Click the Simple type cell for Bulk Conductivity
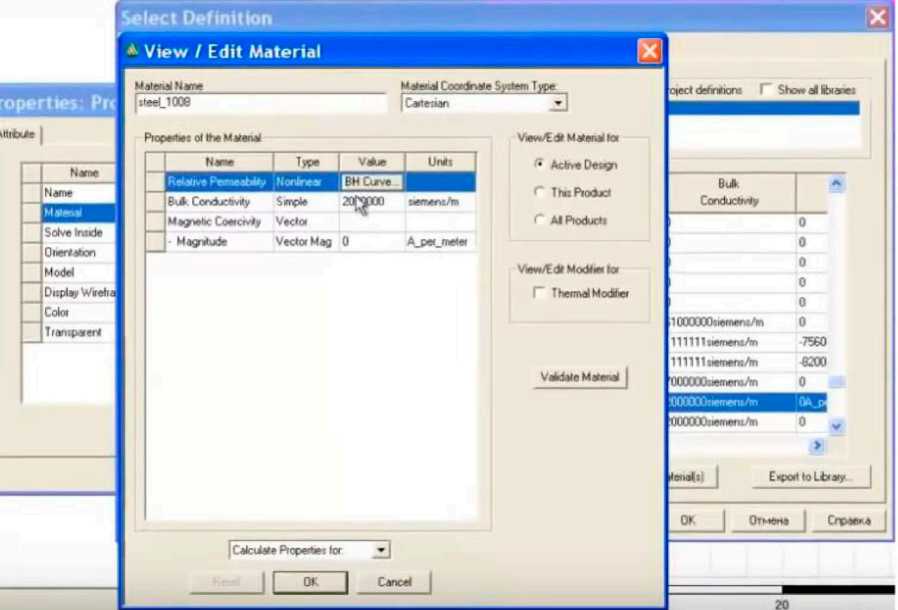Screen dimensions: 898x610 click(306, 202)
